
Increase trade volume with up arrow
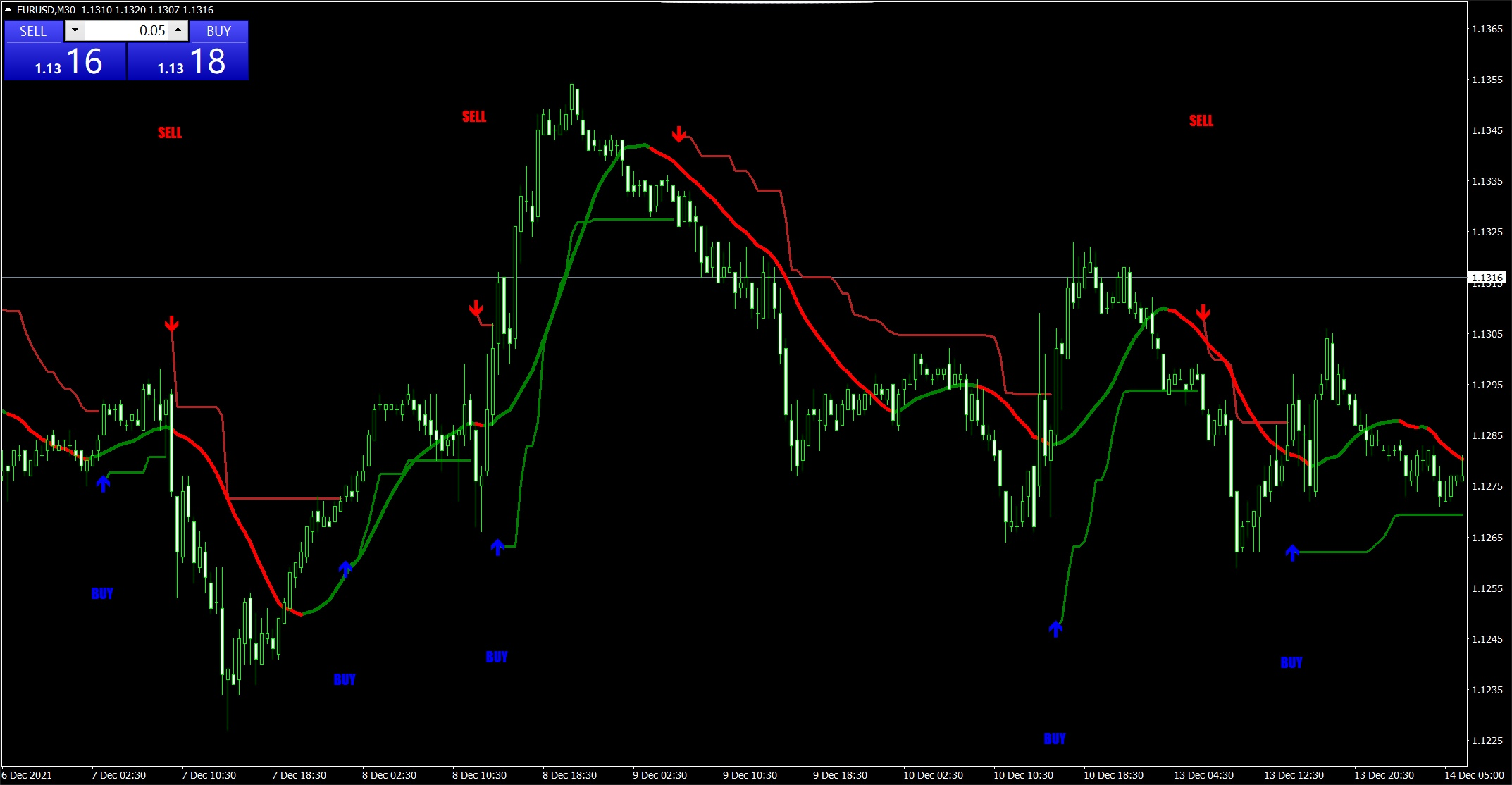click(178, 30)
